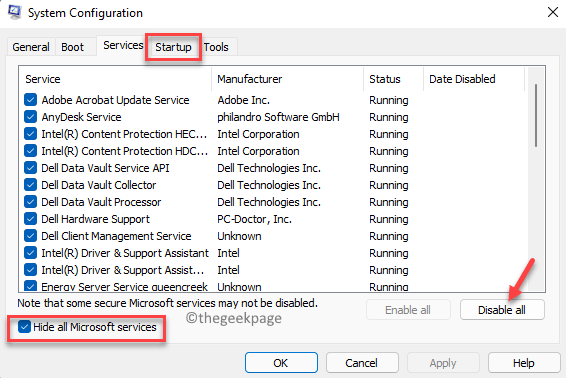Select the Dell Hardware Support service name
This screenshot has height=378, width=566.
[95, 219]
